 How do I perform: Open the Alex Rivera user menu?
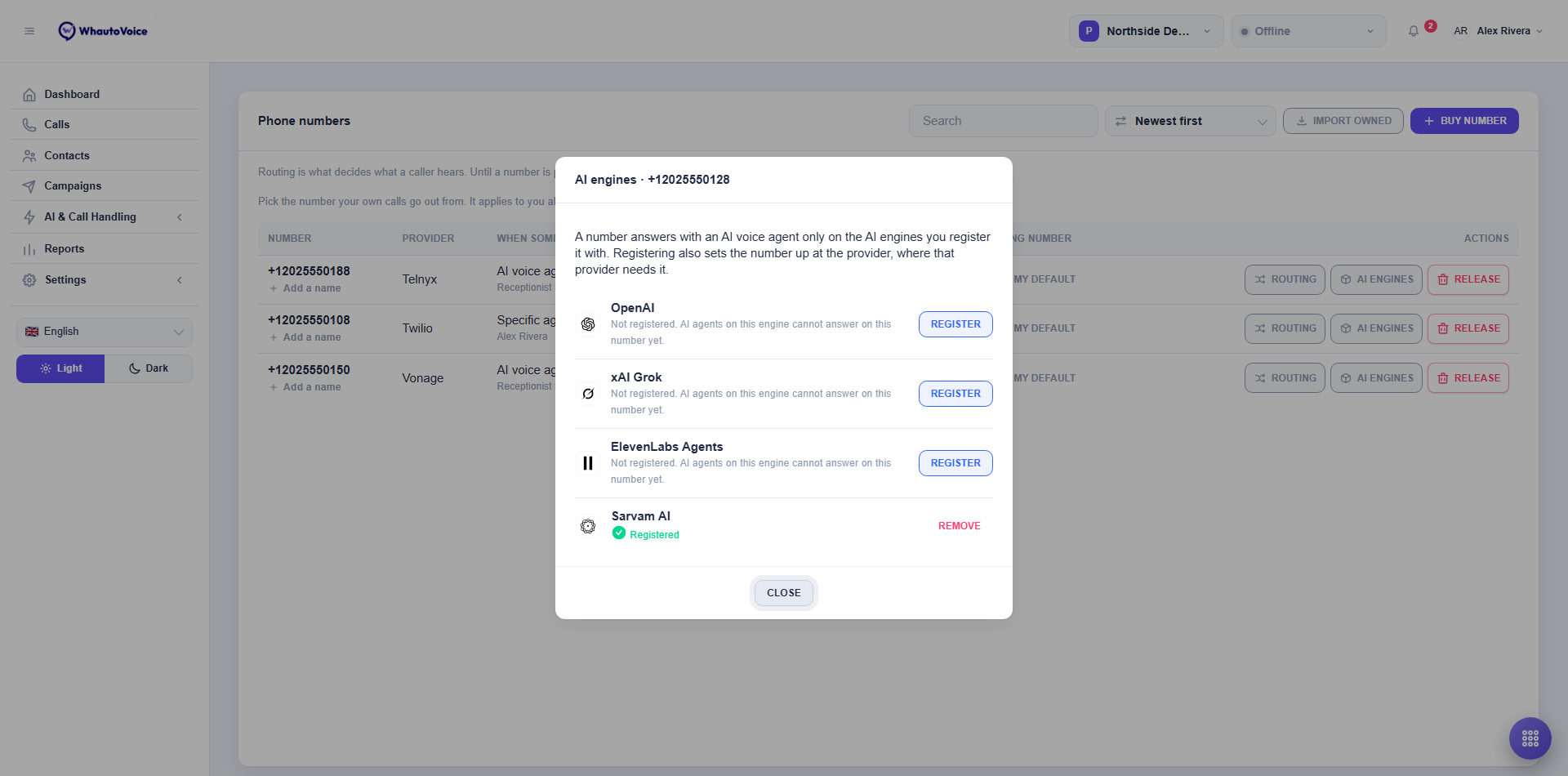click(1498, 31)
